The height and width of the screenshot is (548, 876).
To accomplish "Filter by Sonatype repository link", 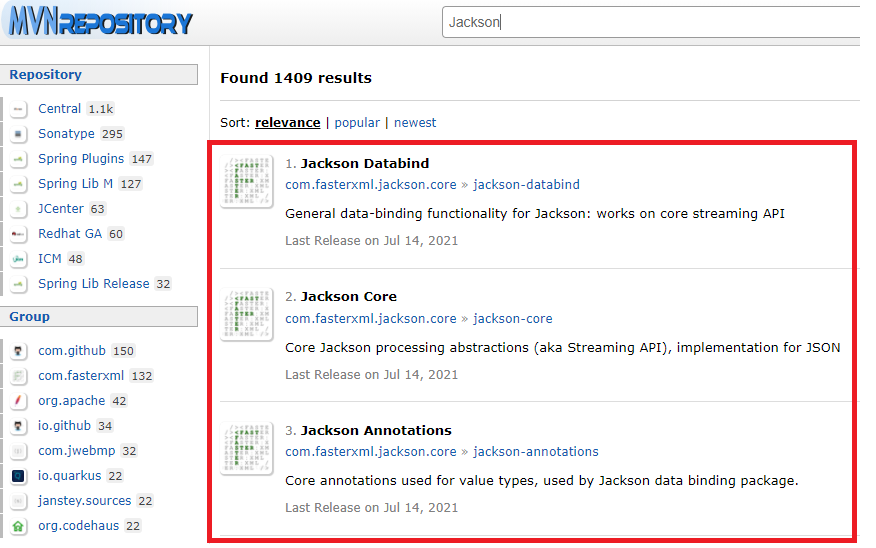I will point(66,134).
